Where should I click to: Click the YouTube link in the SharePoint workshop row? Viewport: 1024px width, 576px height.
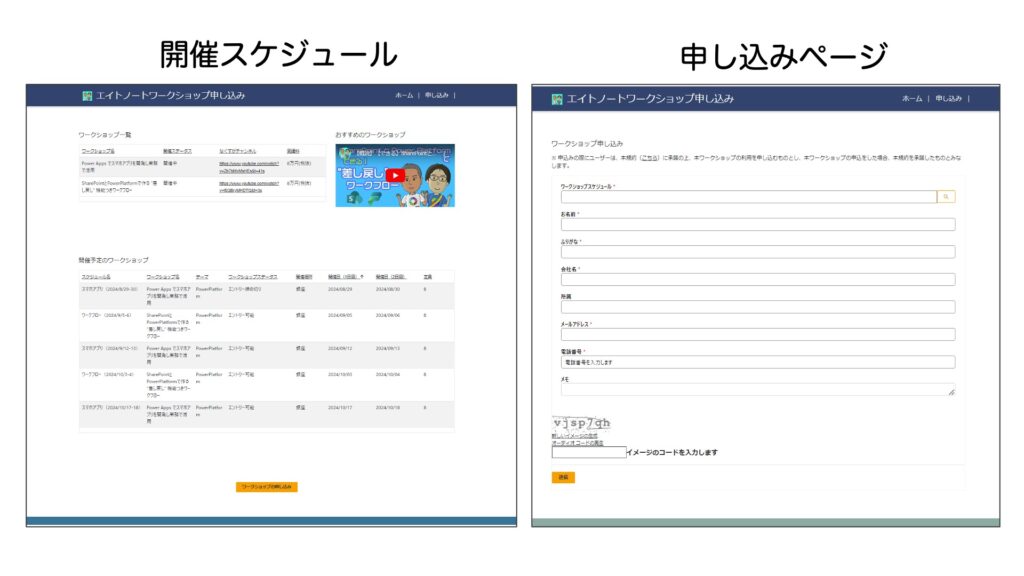click(249, 187)
